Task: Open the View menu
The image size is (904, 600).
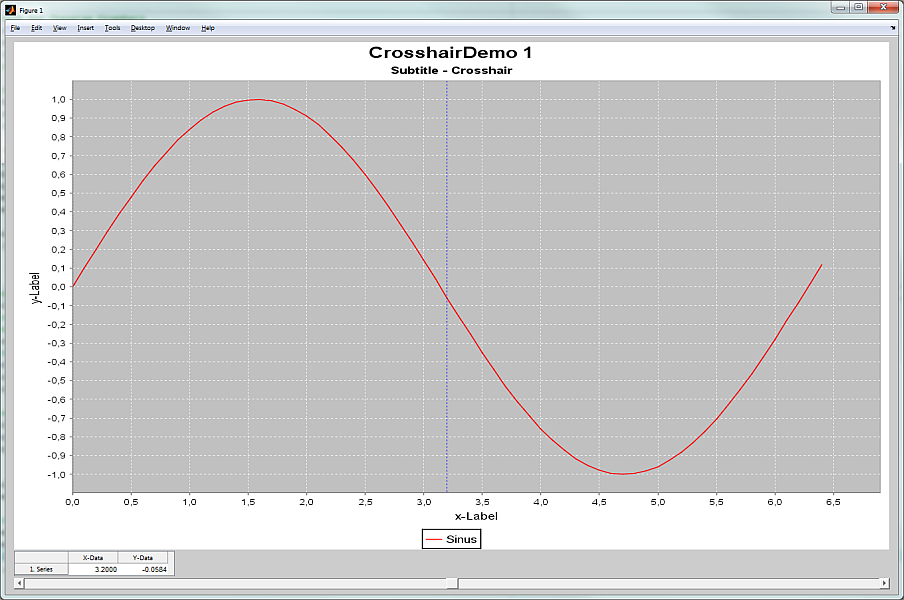Action: coord(59,28)
